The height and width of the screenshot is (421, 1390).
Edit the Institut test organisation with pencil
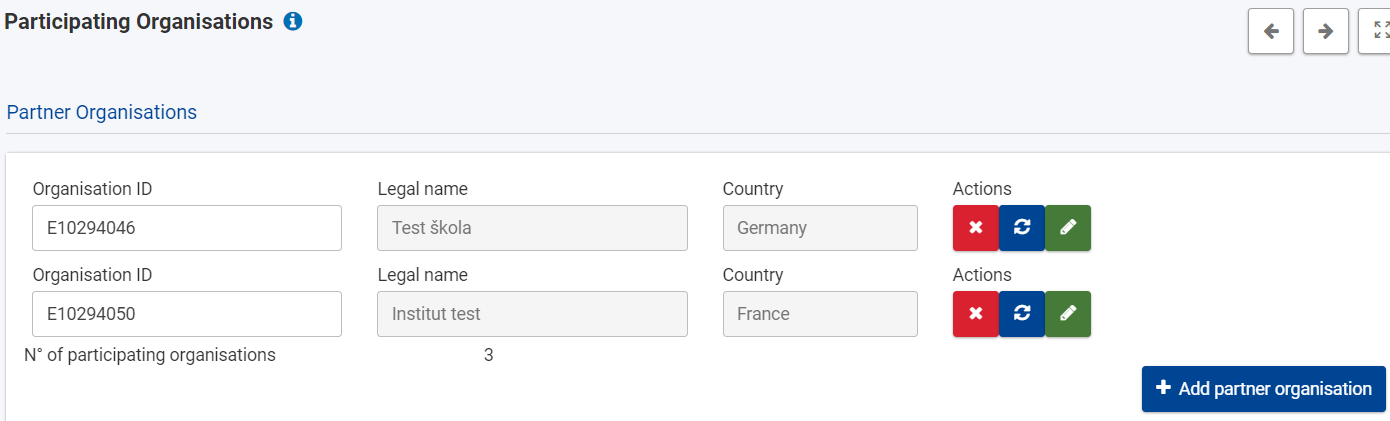pyautogui.click(x=1068, y=314)
